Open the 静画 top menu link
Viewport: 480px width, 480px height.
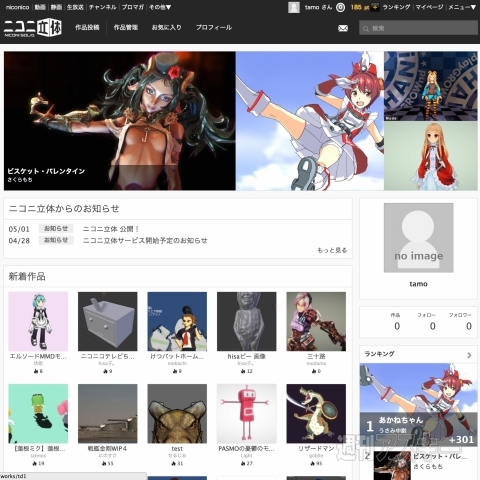(56, 7)
